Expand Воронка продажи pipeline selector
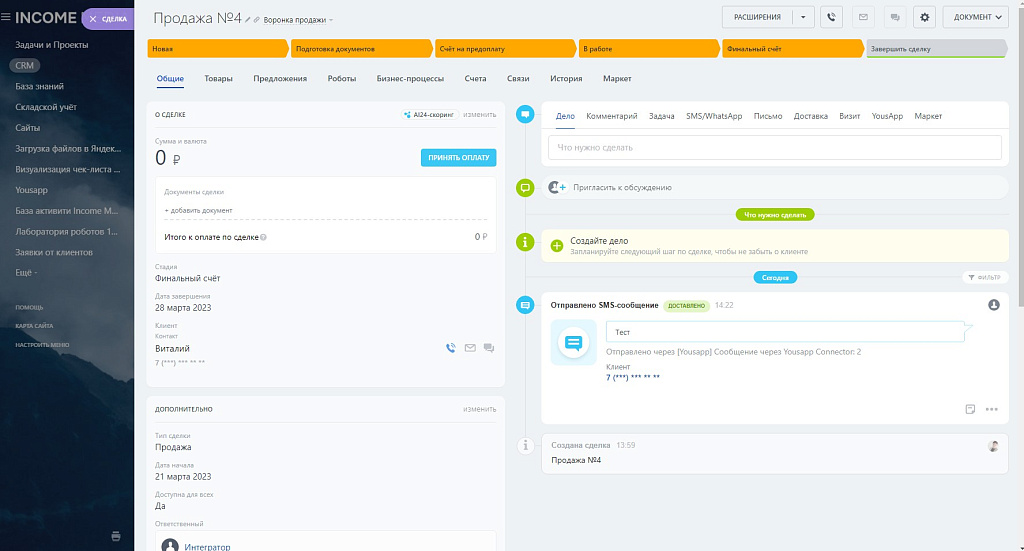 (x=298, y=20)
